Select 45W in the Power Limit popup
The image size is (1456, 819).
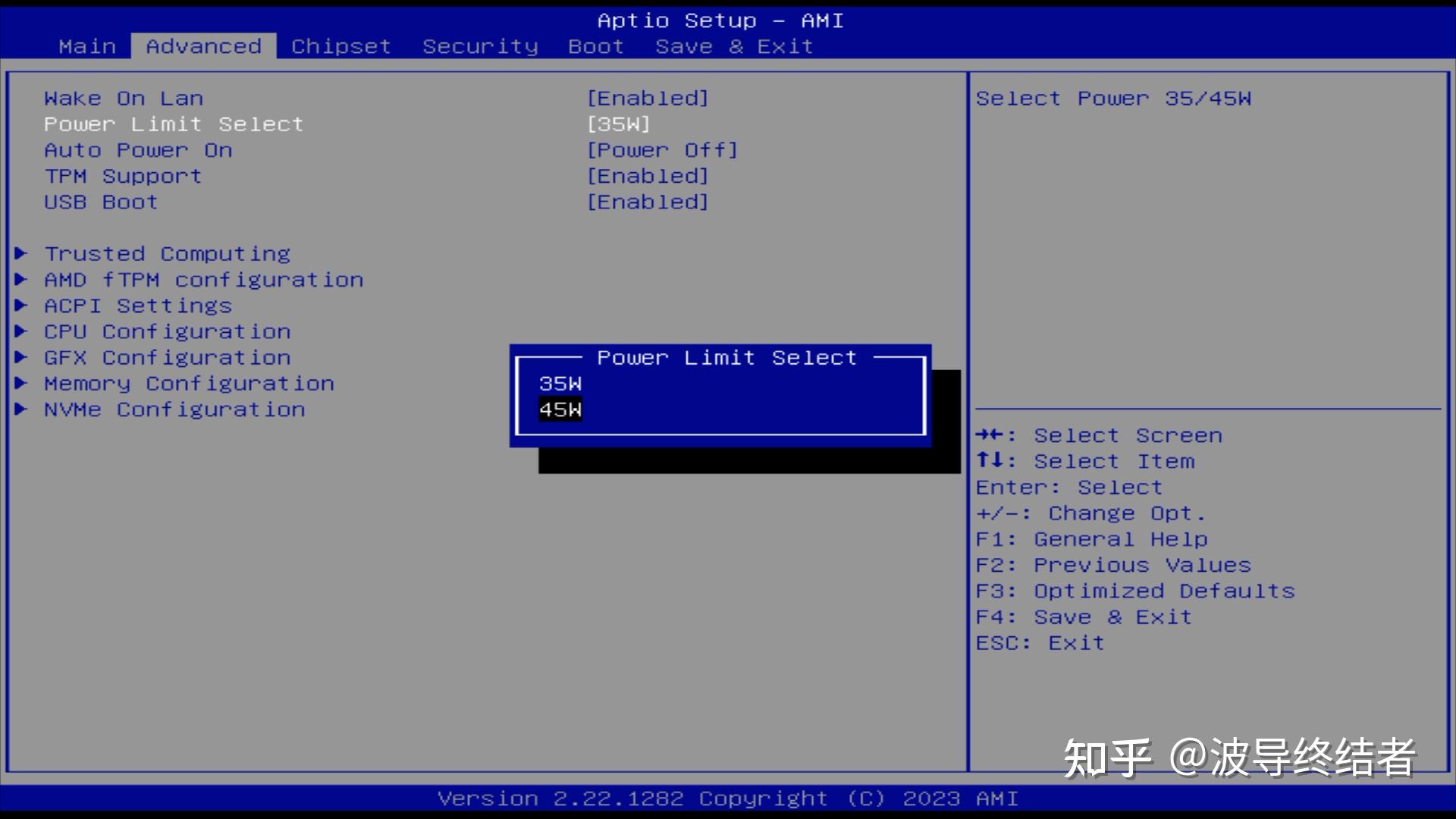pyautogui.click(x=559, y=409)
